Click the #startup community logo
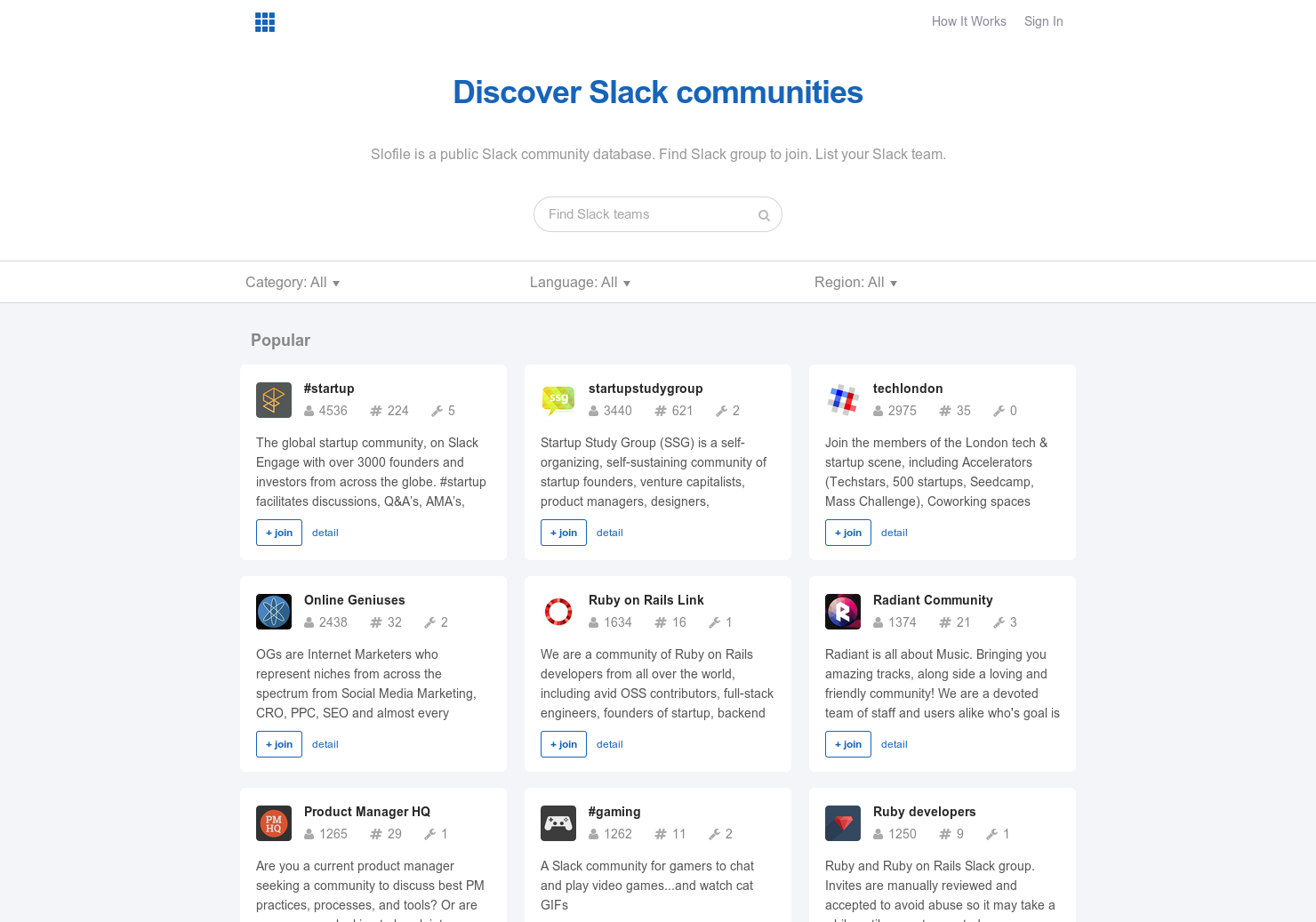This screenshot has width=1316, height=922. click(274, 400)
